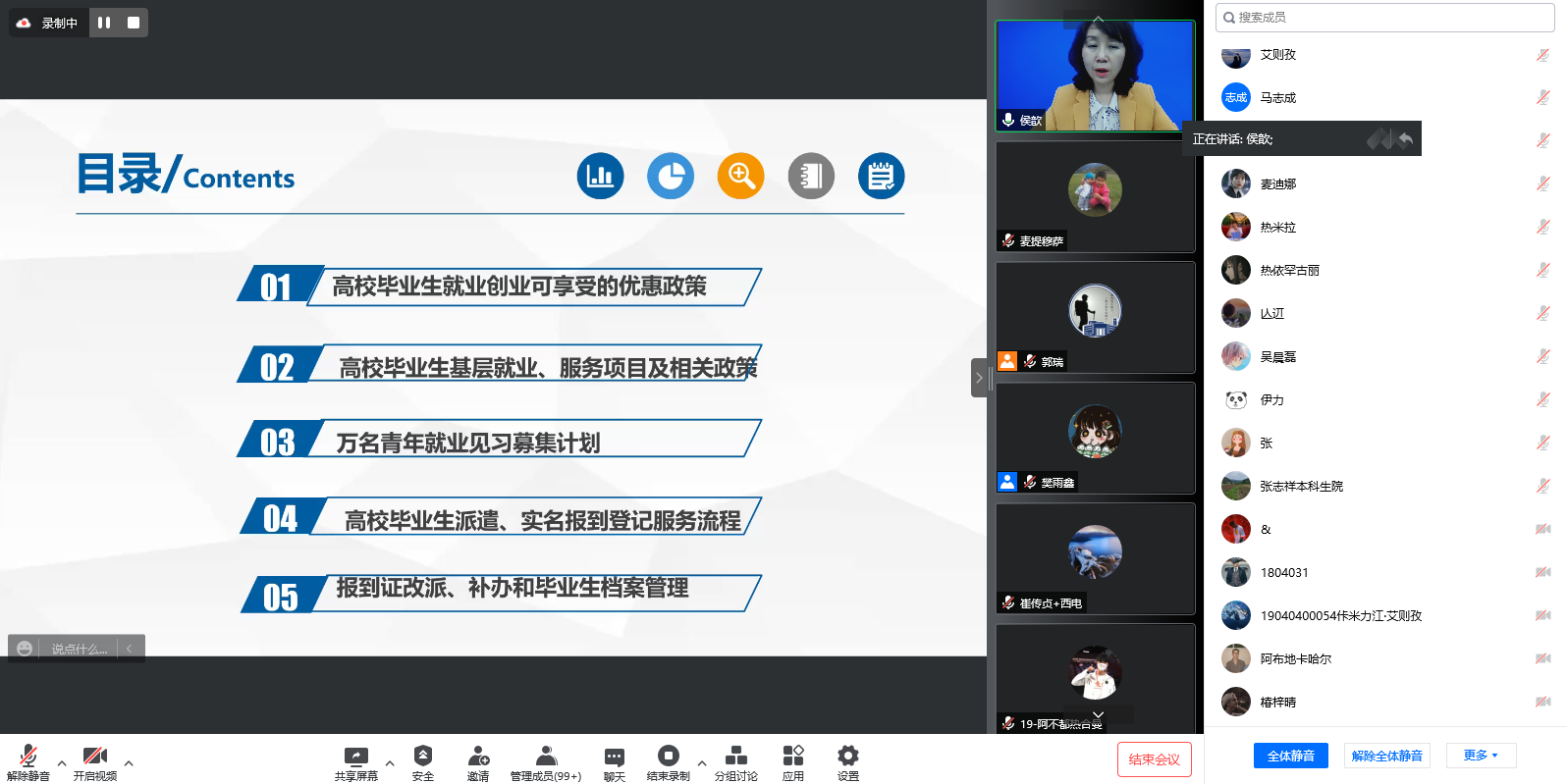Click the 全体静音 mute all button

(1290, 756)
